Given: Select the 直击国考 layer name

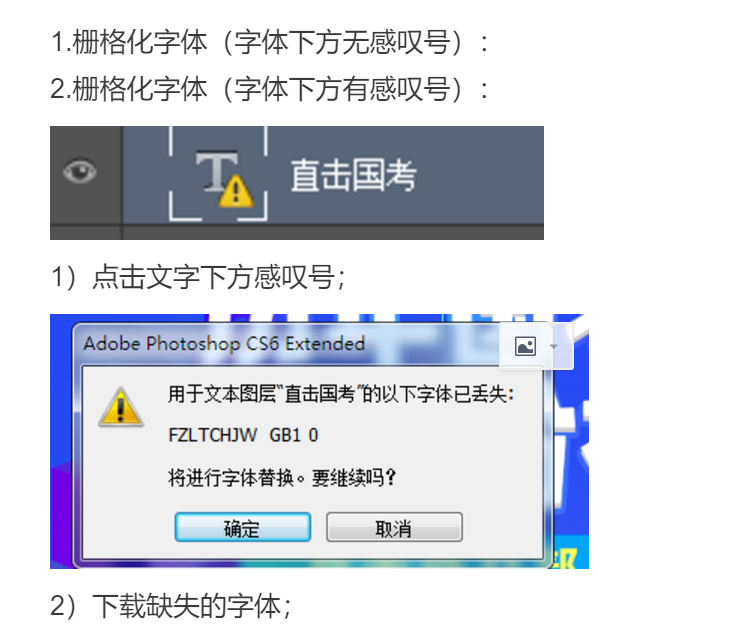Looking at the screenshot, I should (x=353, y=175).
